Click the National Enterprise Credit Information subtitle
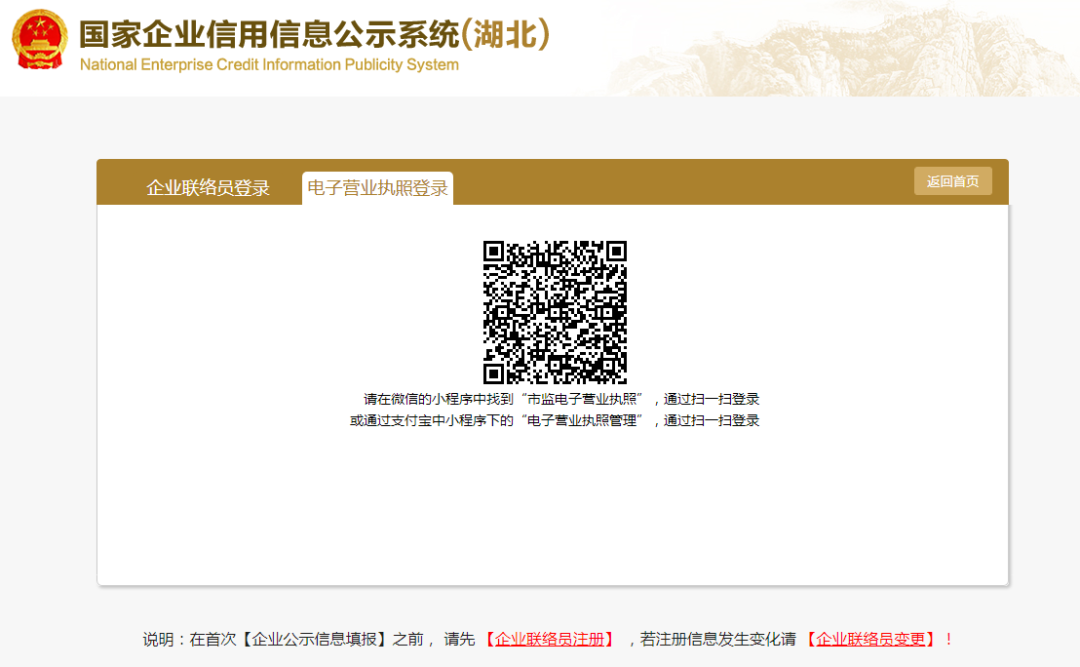 pos(269,65)
